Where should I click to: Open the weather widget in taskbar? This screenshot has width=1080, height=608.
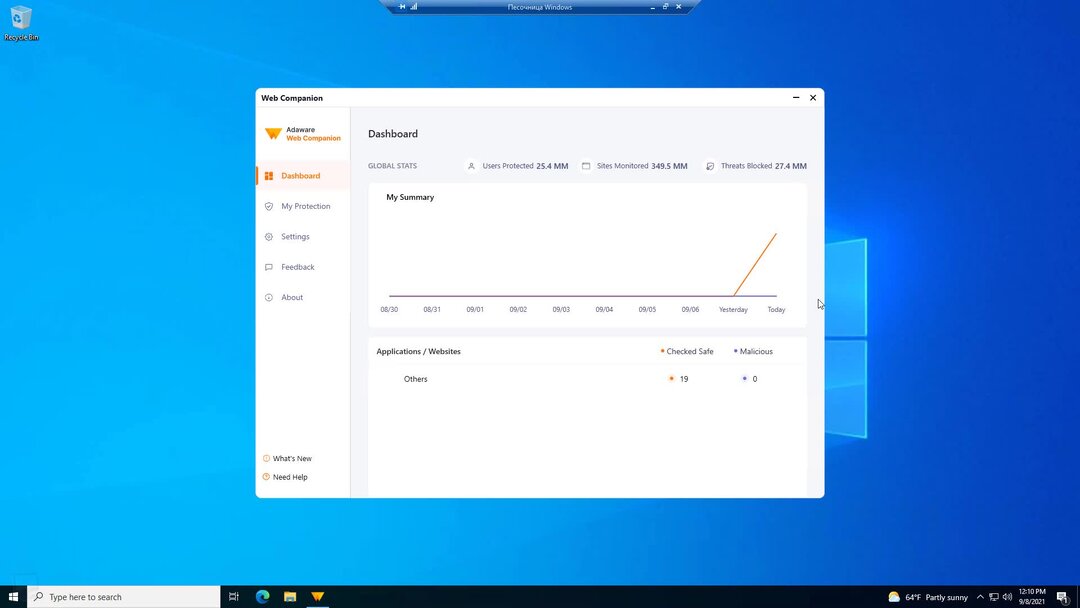tap(928, 597)
